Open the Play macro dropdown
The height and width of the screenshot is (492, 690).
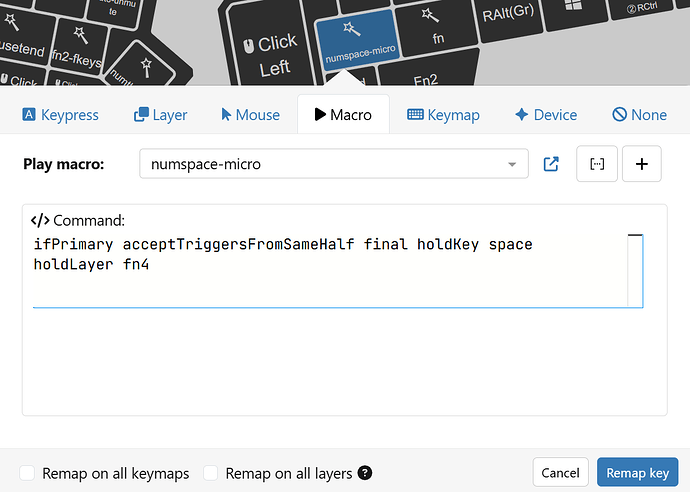coord(334,164)
